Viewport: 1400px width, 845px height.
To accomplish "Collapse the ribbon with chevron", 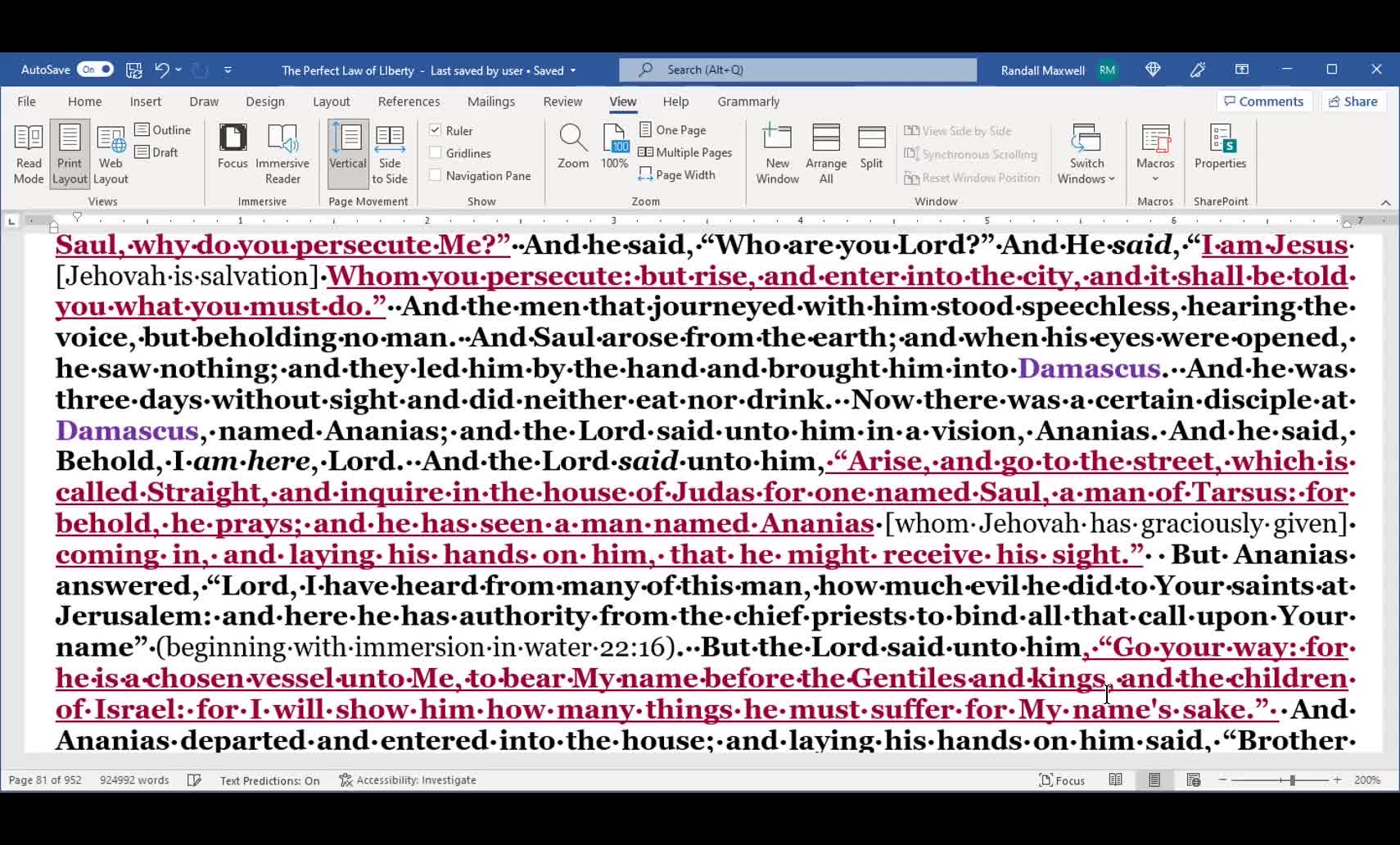I will click(x=1385, y=202).
